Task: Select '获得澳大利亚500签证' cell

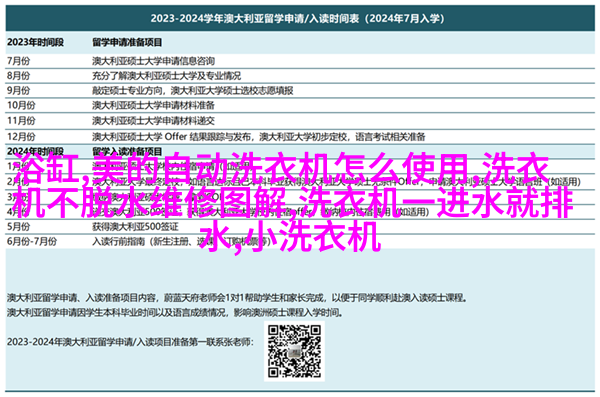Action: [x=135, y=227]
